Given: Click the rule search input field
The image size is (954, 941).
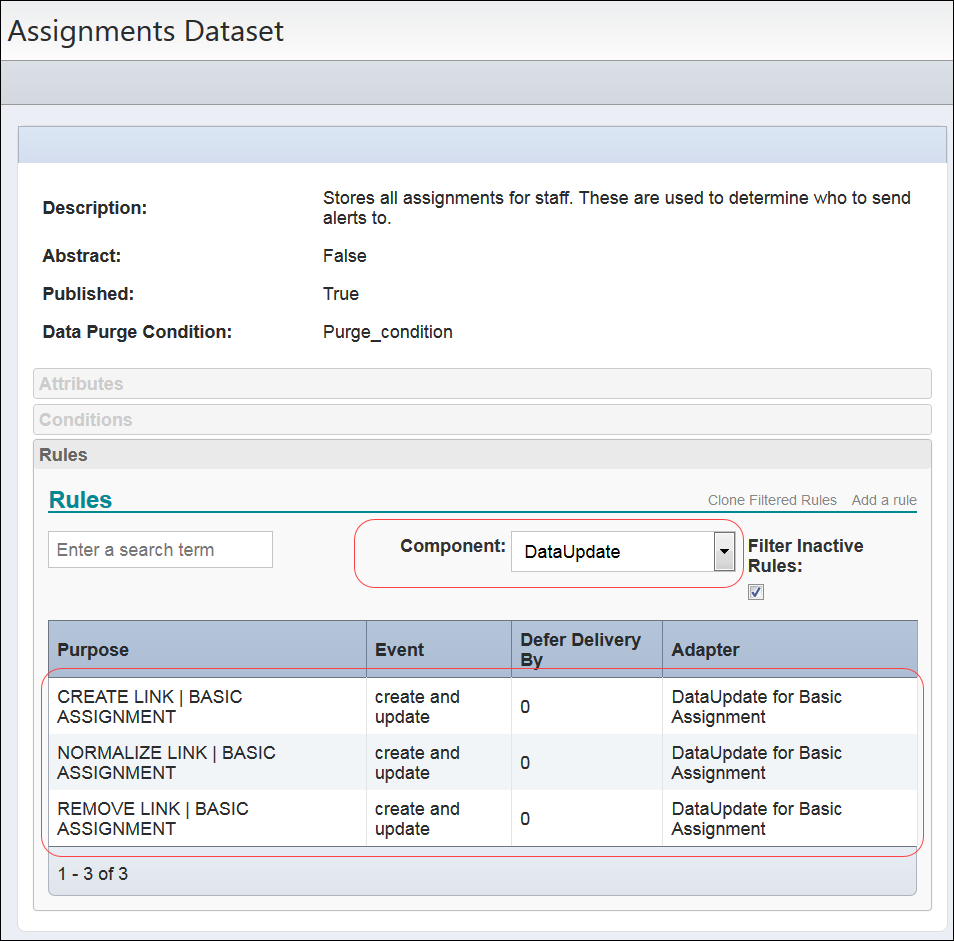Looking at the screenshot, I should [x=159, y=549].
